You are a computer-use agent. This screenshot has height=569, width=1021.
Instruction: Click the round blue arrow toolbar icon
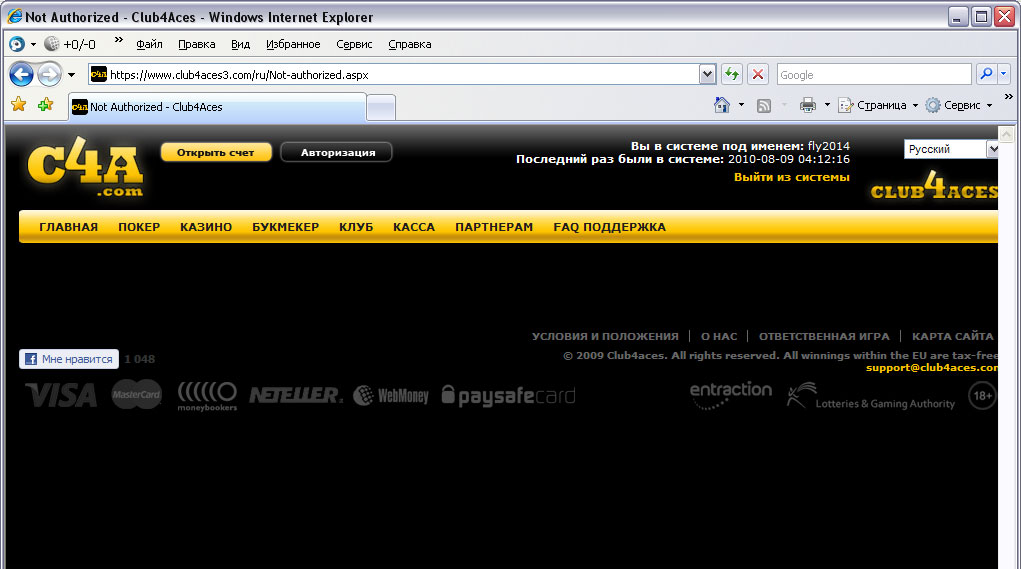click(18, 44)
